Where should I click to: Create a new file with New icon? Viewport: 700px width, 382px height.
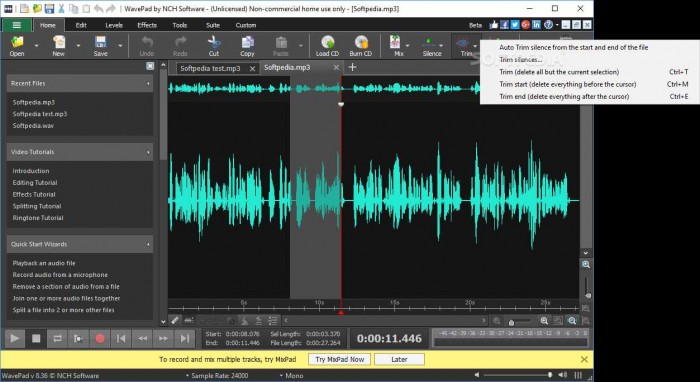(58, 42)
